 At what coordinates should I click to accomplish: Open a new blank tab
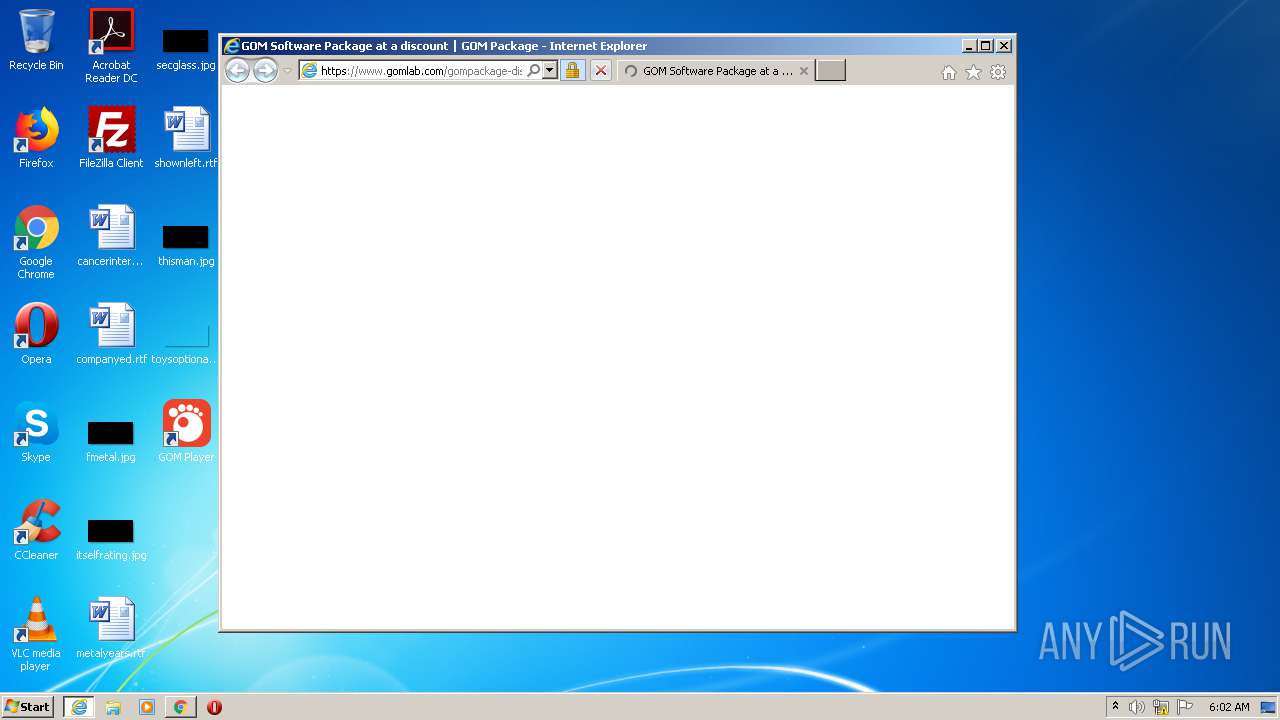[830, 70]
